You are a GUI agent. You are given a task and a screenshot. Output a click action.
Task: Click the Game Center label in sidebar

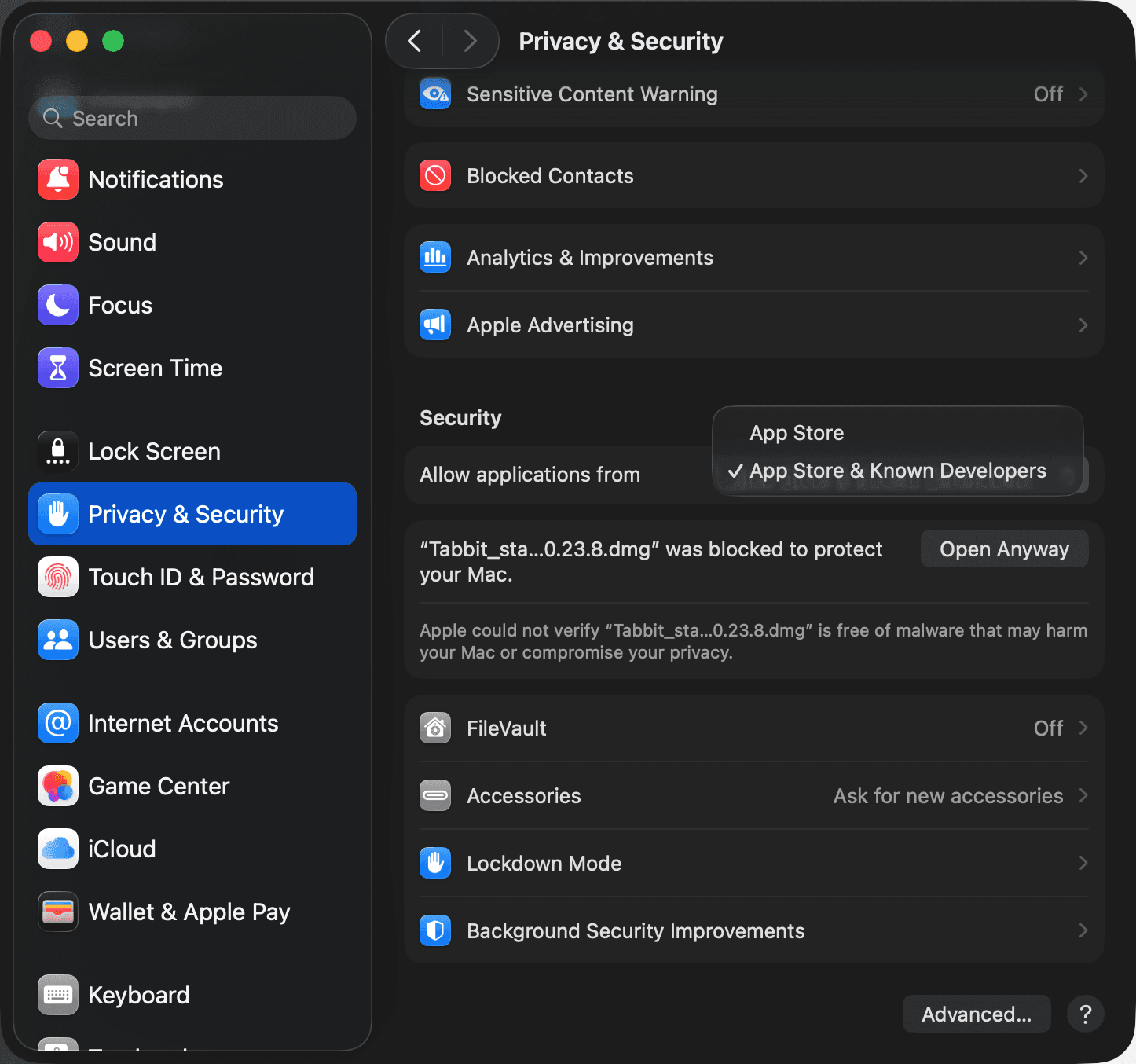point(159,786)
